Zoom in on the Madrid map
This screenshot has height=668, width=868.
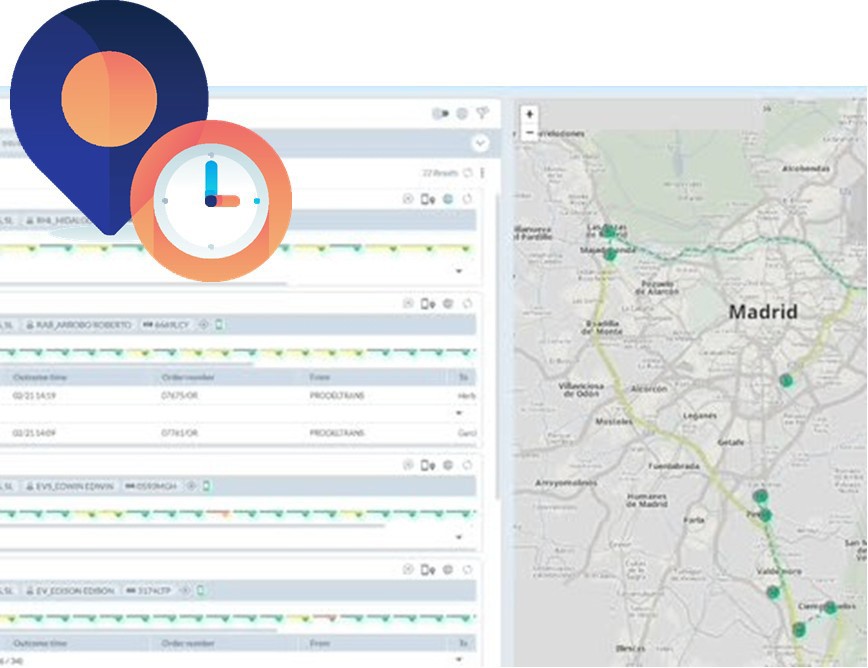[529, 114]
